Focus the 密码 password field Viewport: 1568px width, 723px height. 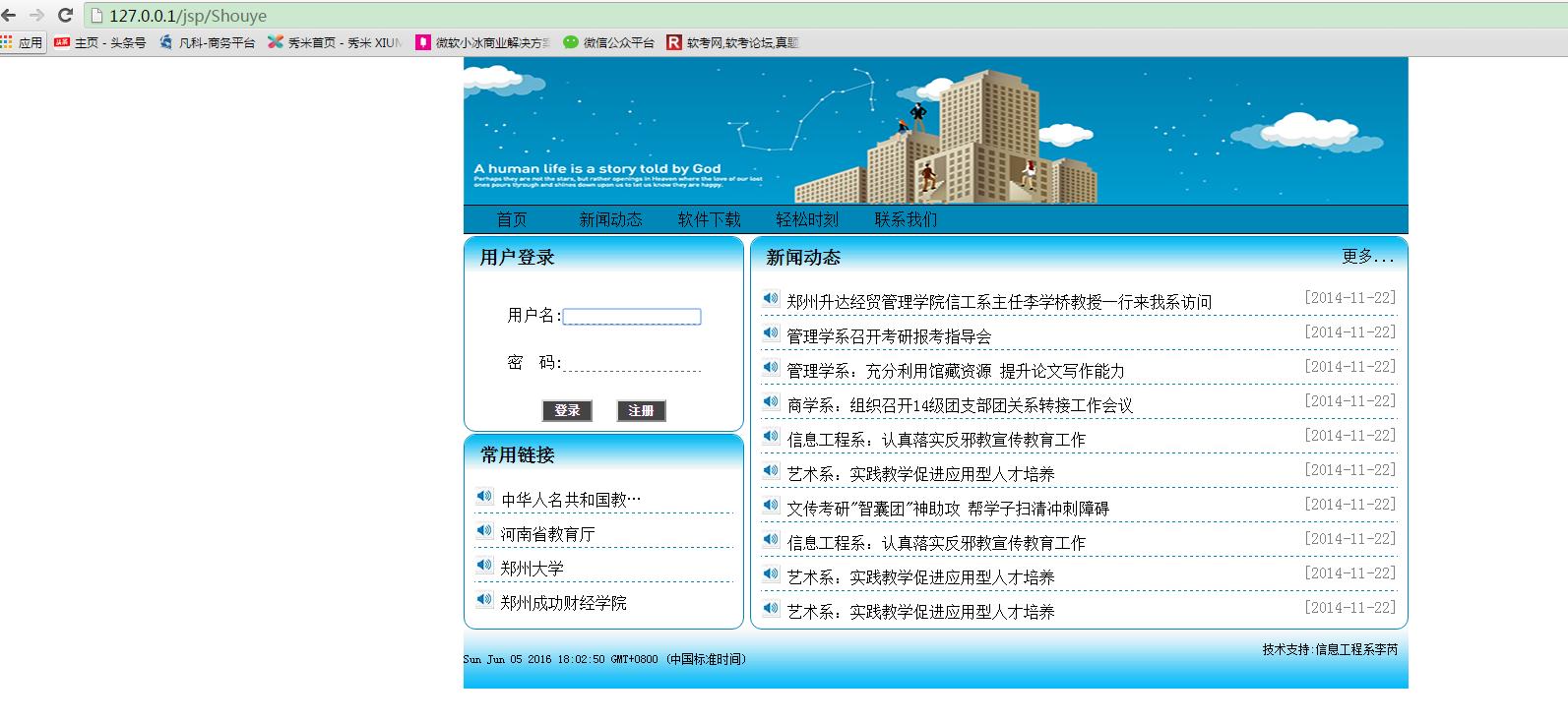click(x=632, y=363)
